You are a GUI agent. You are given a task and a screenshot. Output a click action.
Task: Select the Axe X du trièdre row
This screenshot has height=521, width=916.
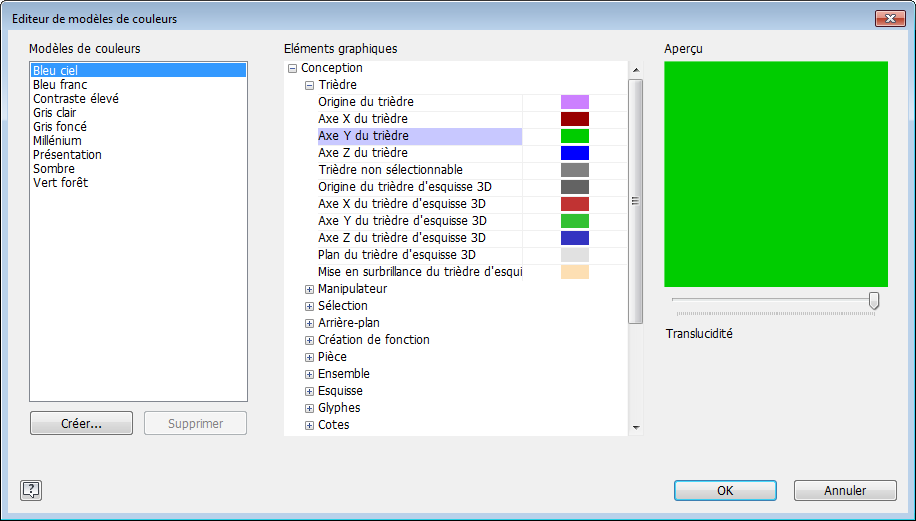click(419, 119)
